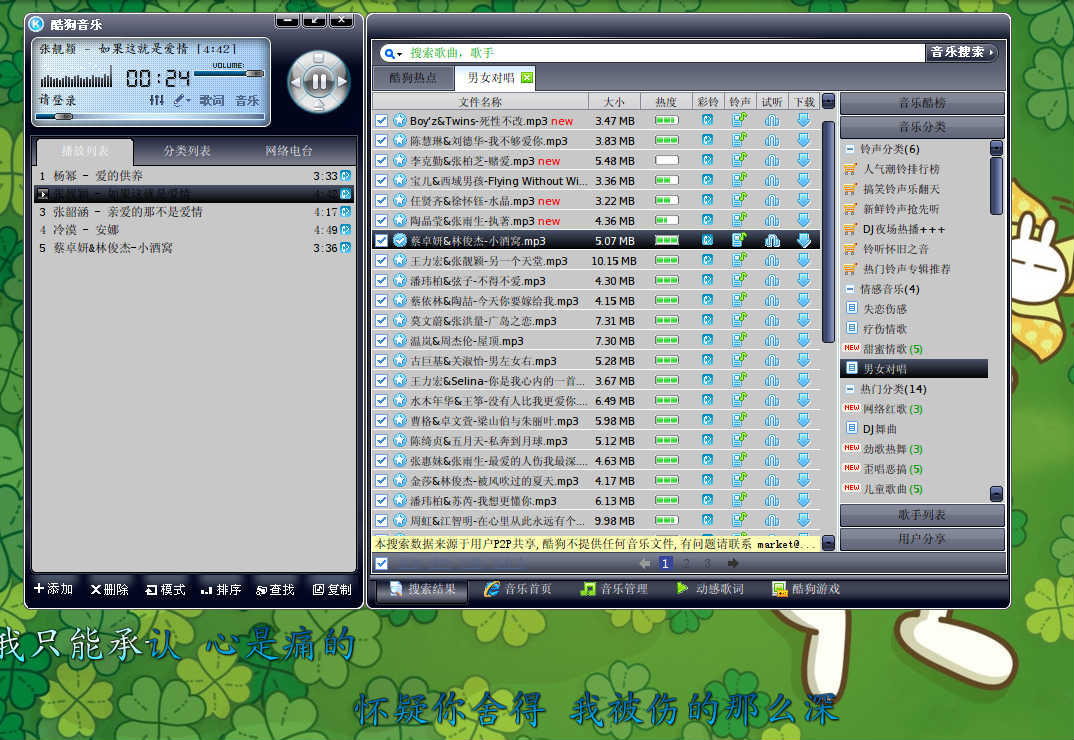Open 查找 to find in playlist
The height and width of the screenshot is (740, 1074).
point(275,589)
